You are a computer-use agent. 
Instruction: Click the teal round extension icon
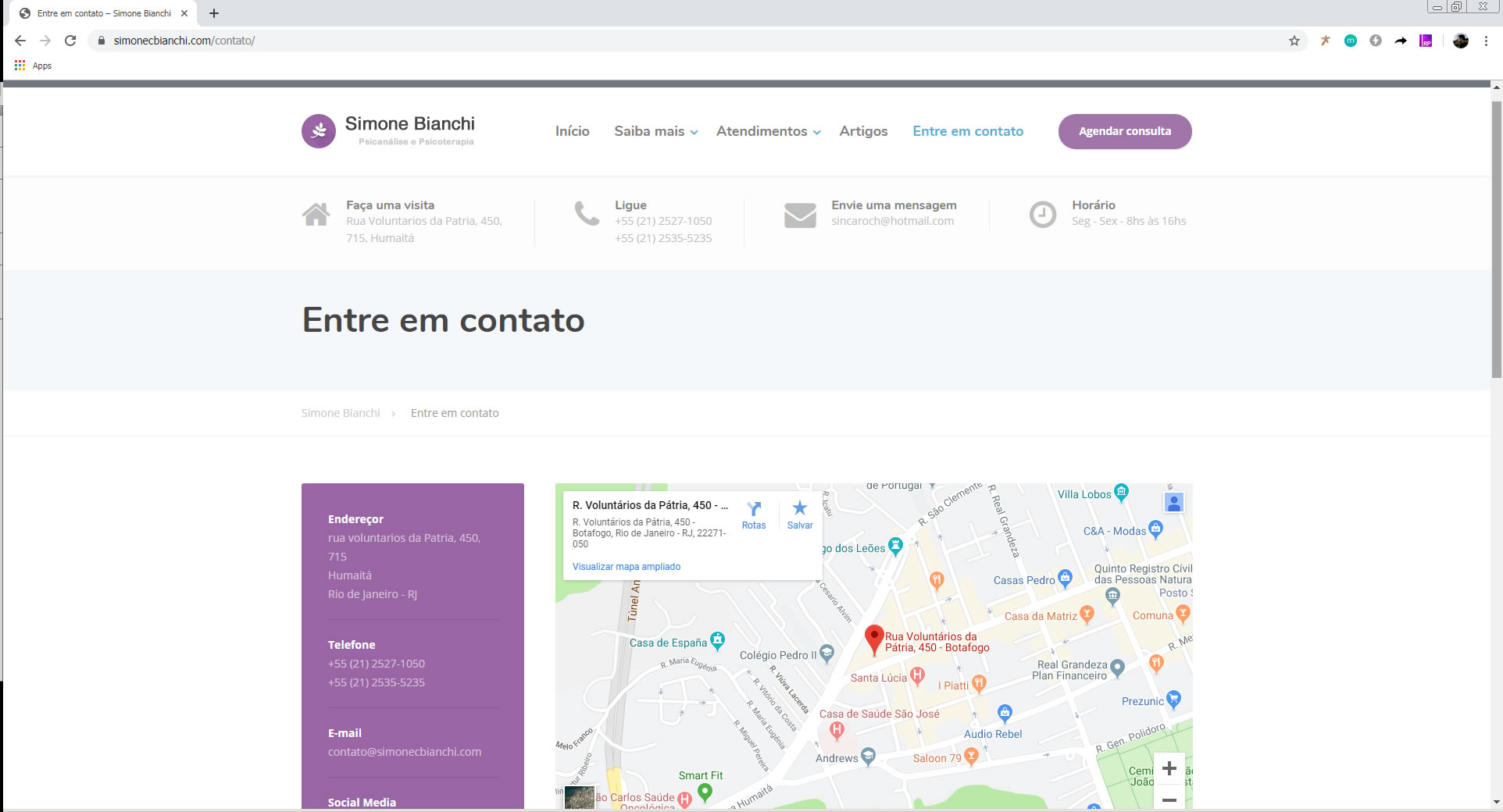coord(1350,41)
